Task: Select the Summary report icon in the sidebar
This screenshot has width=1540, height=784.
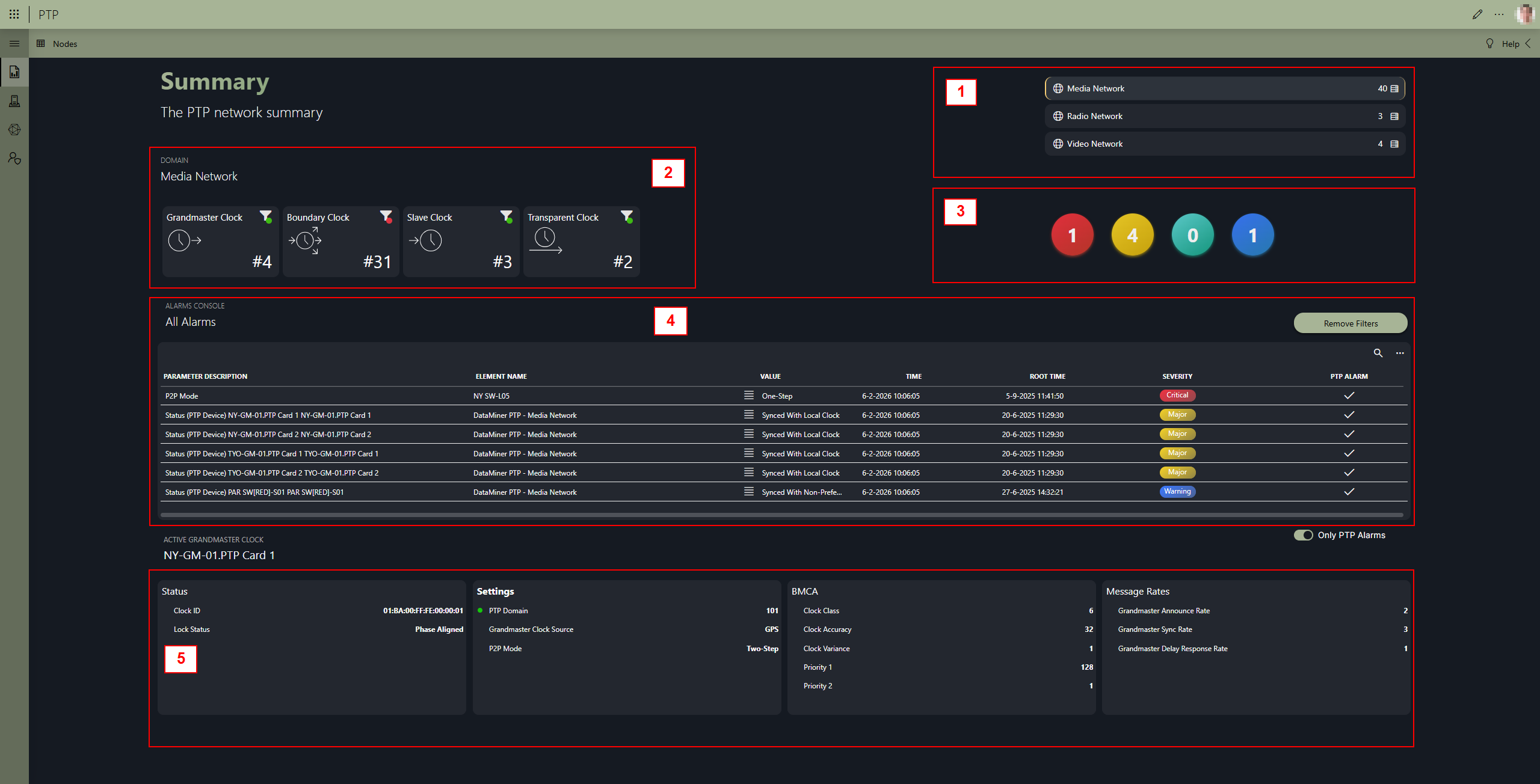Action: 14,72
